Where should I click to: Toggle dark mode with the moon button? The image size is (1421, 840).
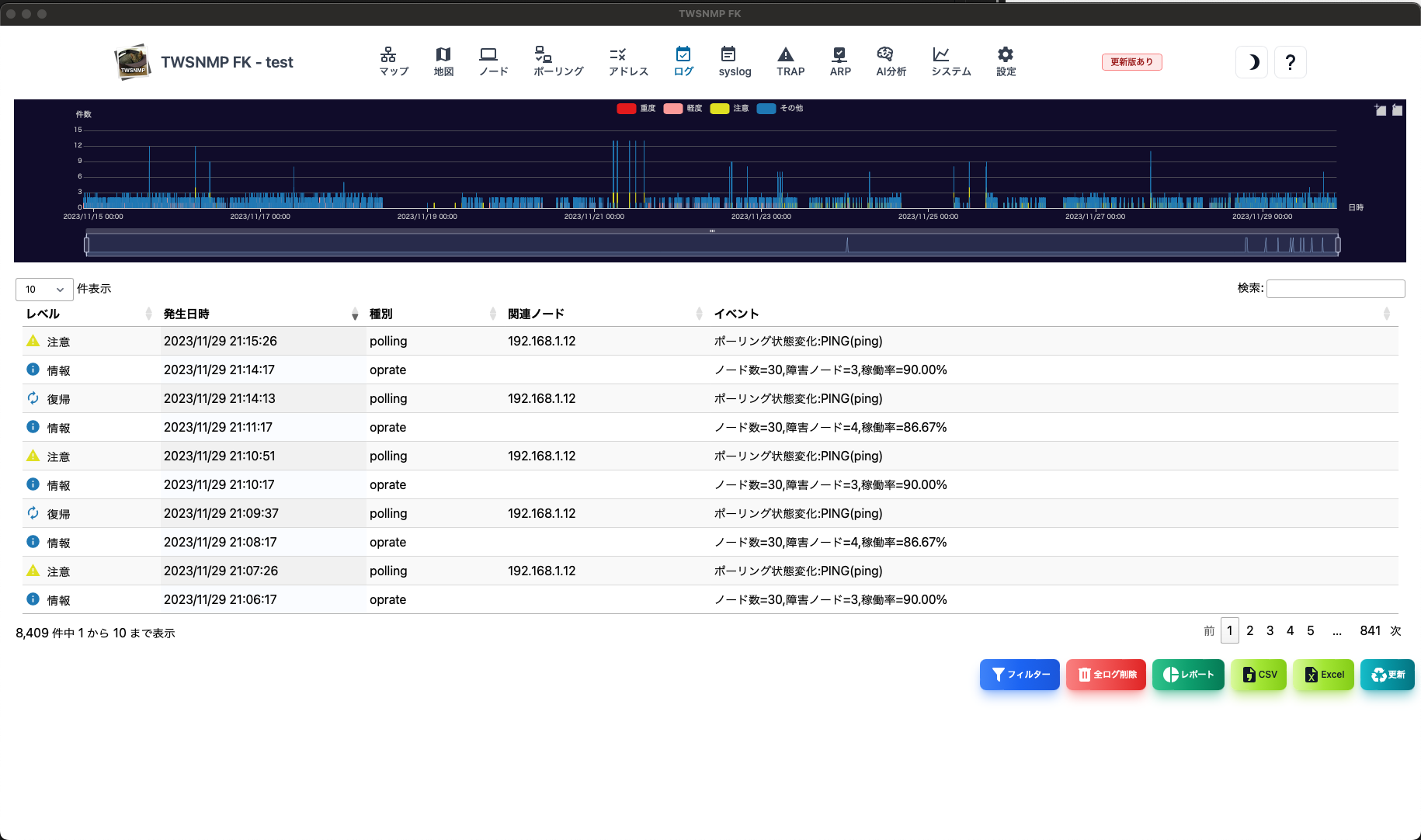[1252, 62]
